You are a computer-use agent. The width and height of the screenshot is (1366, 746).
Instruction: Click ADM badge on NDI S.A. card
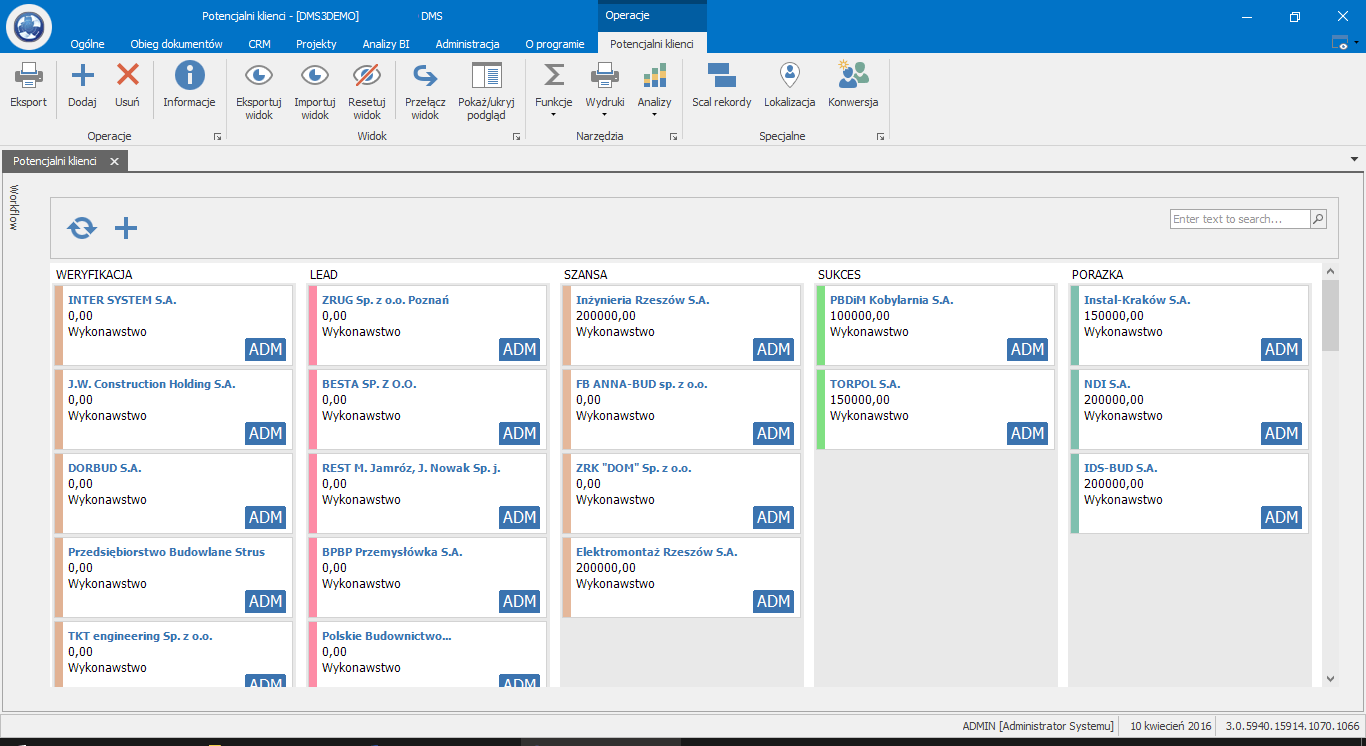pyautogui.click(x=1281, y=433)
